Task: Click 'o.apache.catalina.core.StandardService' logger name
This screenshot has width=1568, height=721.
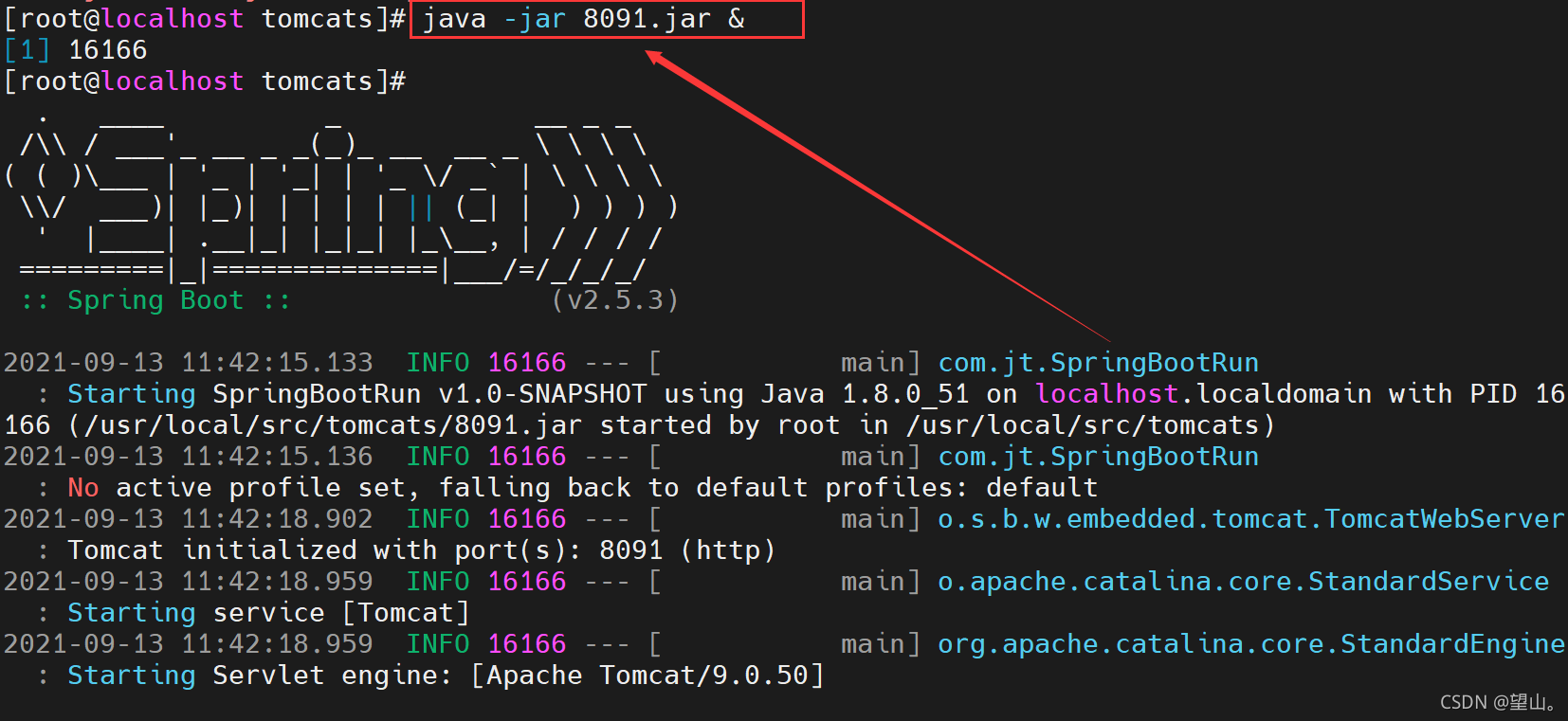Action: (1244, 582)
